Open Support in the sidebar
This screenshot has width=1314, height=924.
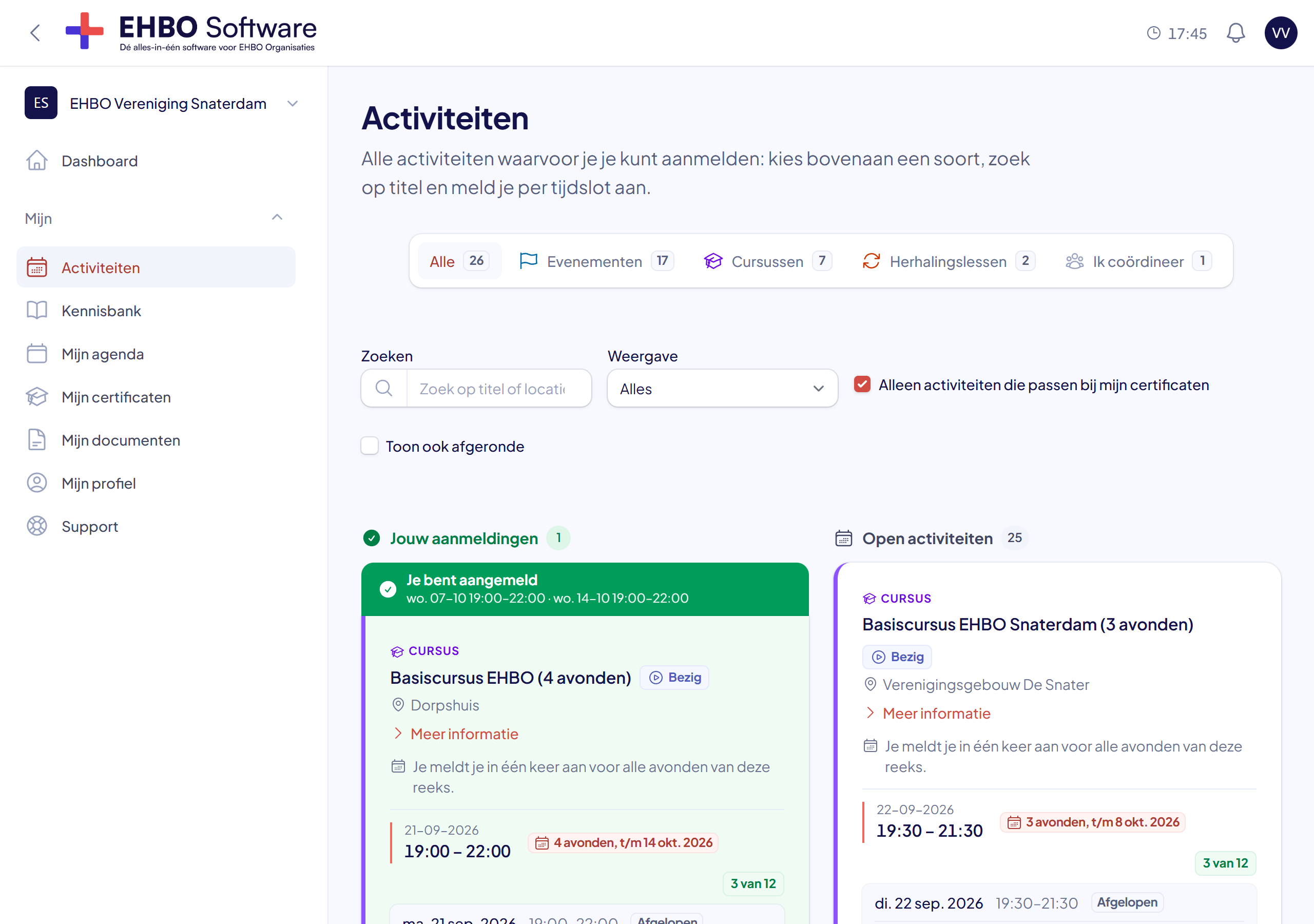coord(156,526)
